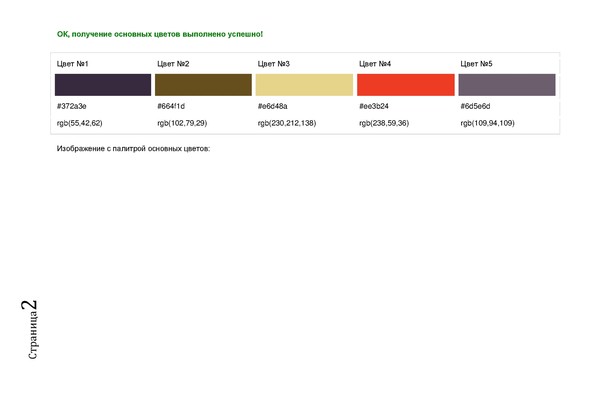The width and height of the screenshot is (600, 399).
Task: Click the 'Цвет №2' label
Action: click(173, 64)
